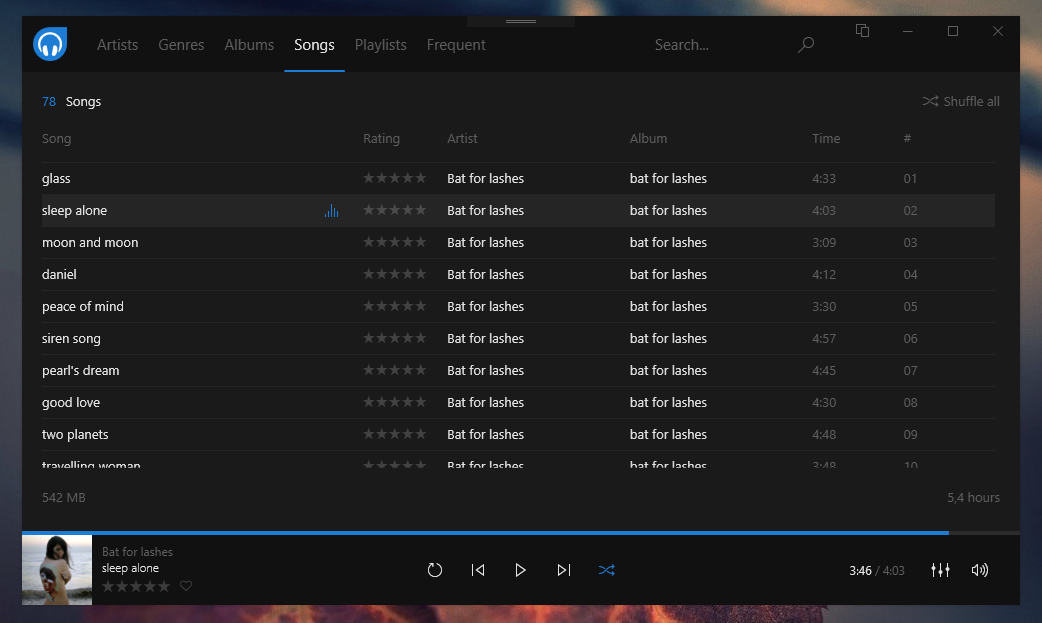The image size is (1042, 623).
Task: Disable shuffle mode in the playback bar
Action: 606,570
